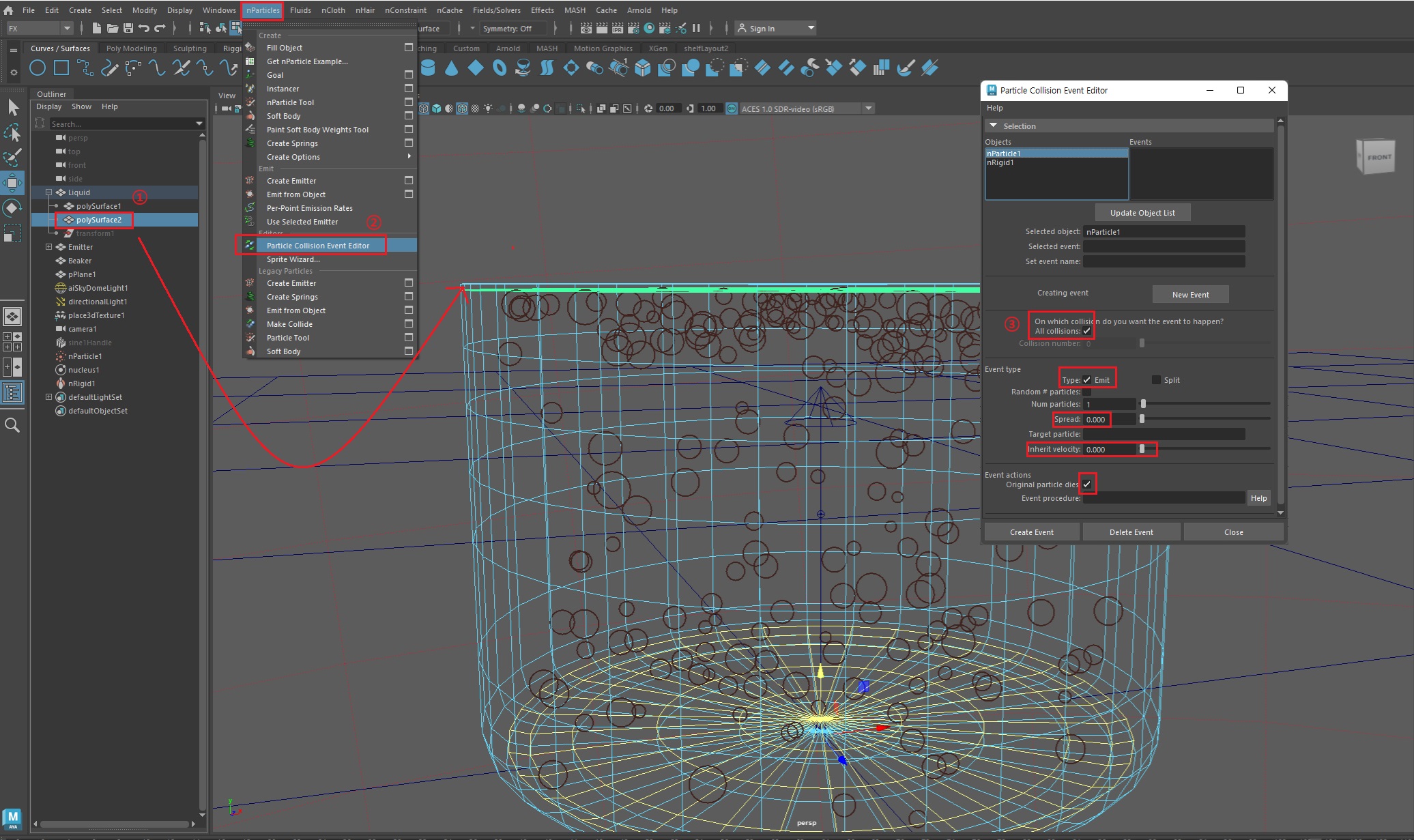Toggle Original particle dies checkbox
Screen dimensions: 1414x840
[1087, 484]
